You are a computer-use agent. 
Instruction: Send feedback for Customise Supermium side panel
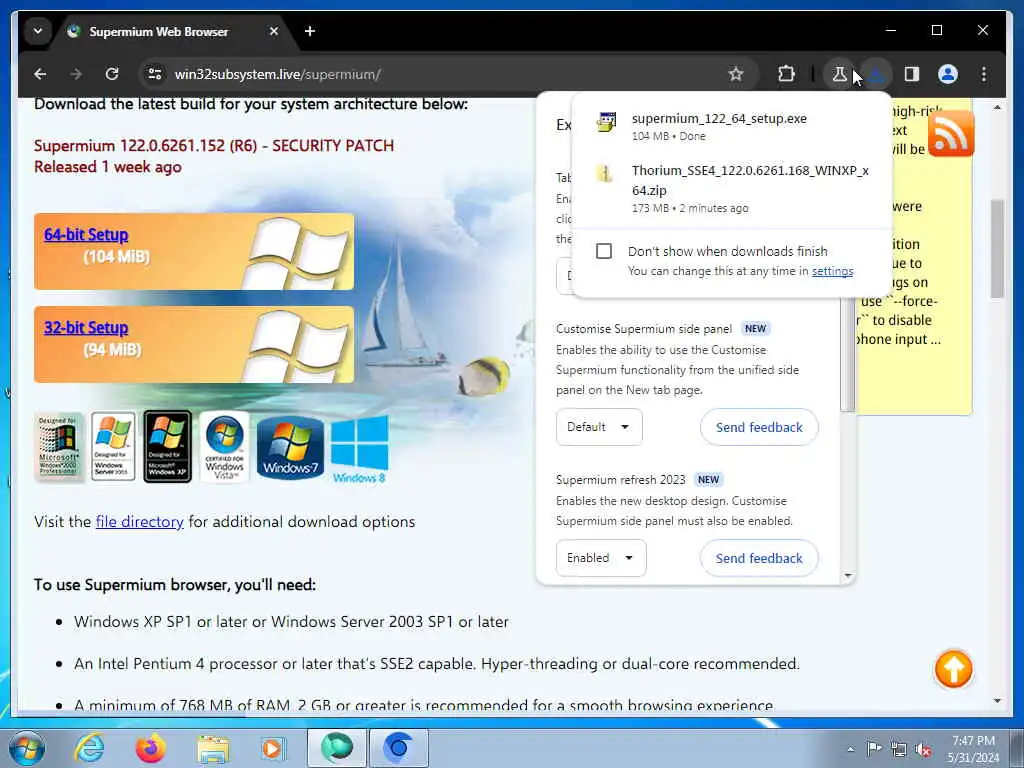pos(759,427)
